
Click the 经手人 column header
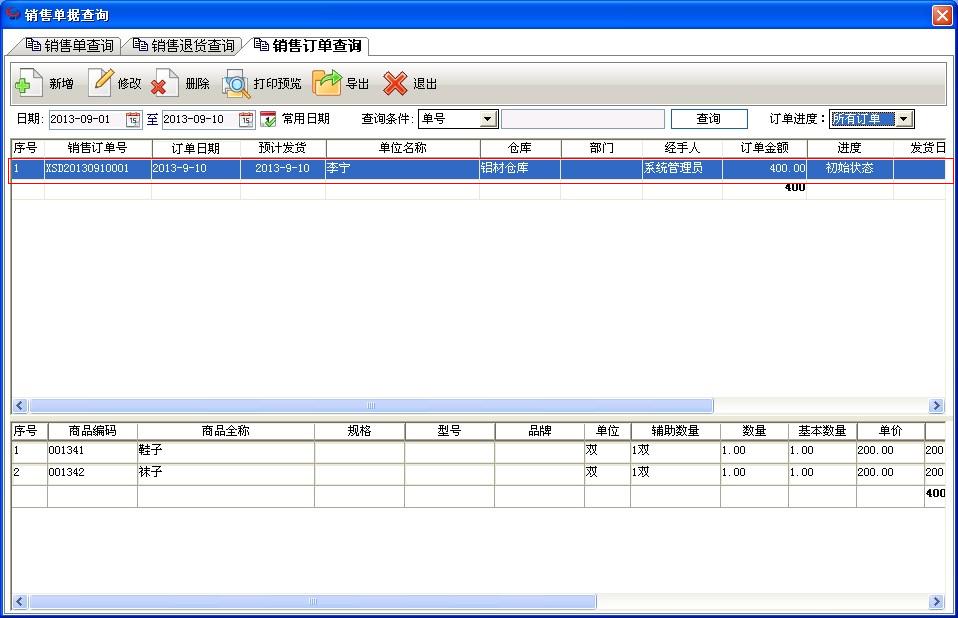coord(682,148)
